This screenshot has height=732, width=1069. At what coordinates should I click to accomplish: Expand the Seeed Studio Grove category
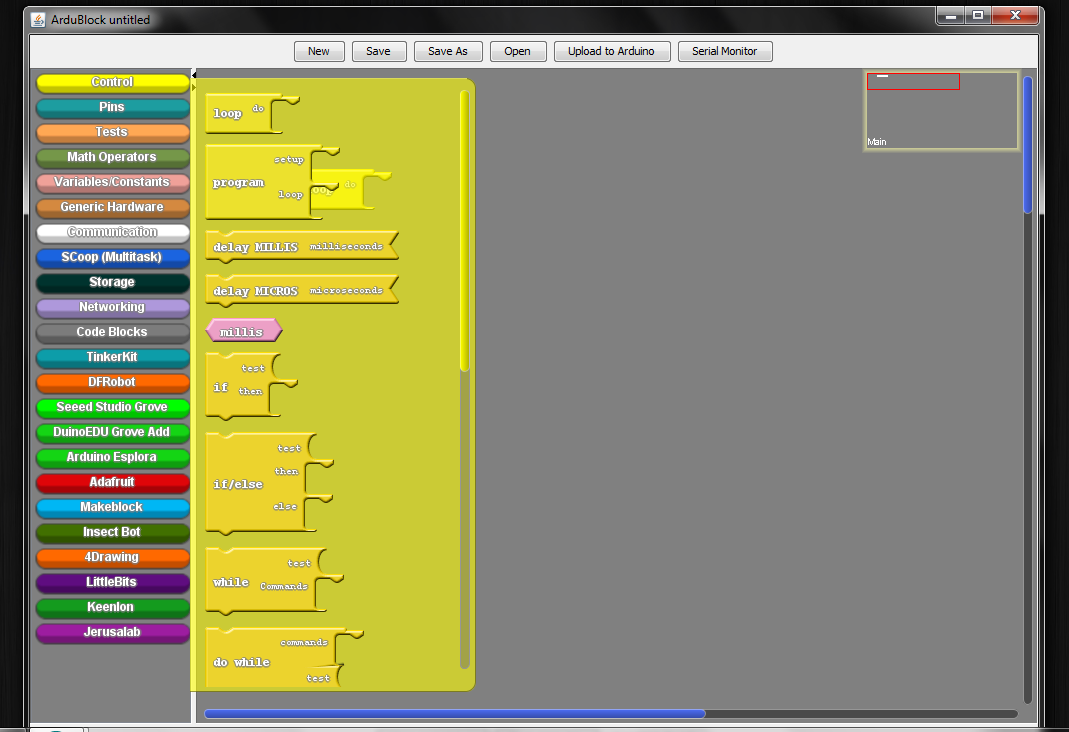click(x=112, y=407)
